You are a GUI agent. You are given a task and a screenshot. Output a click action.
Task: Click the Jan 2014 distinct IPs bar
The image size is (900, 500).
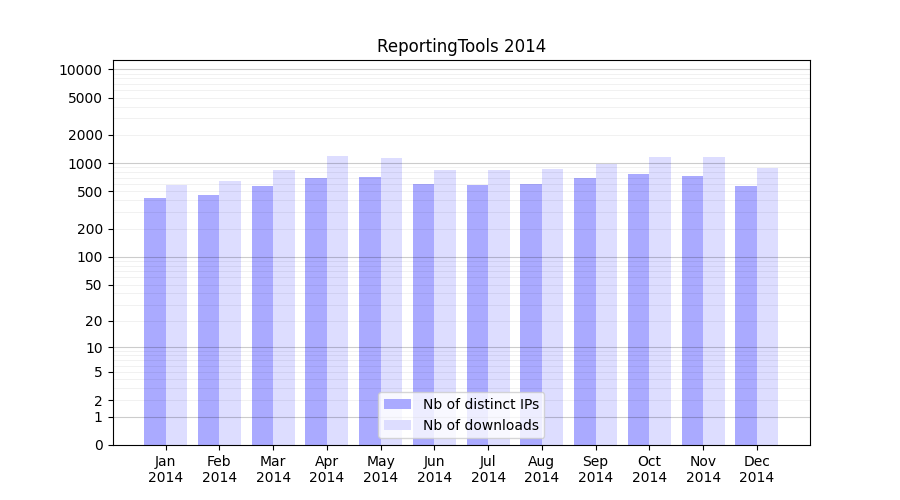pyautogui.click(x=155, y=320)
